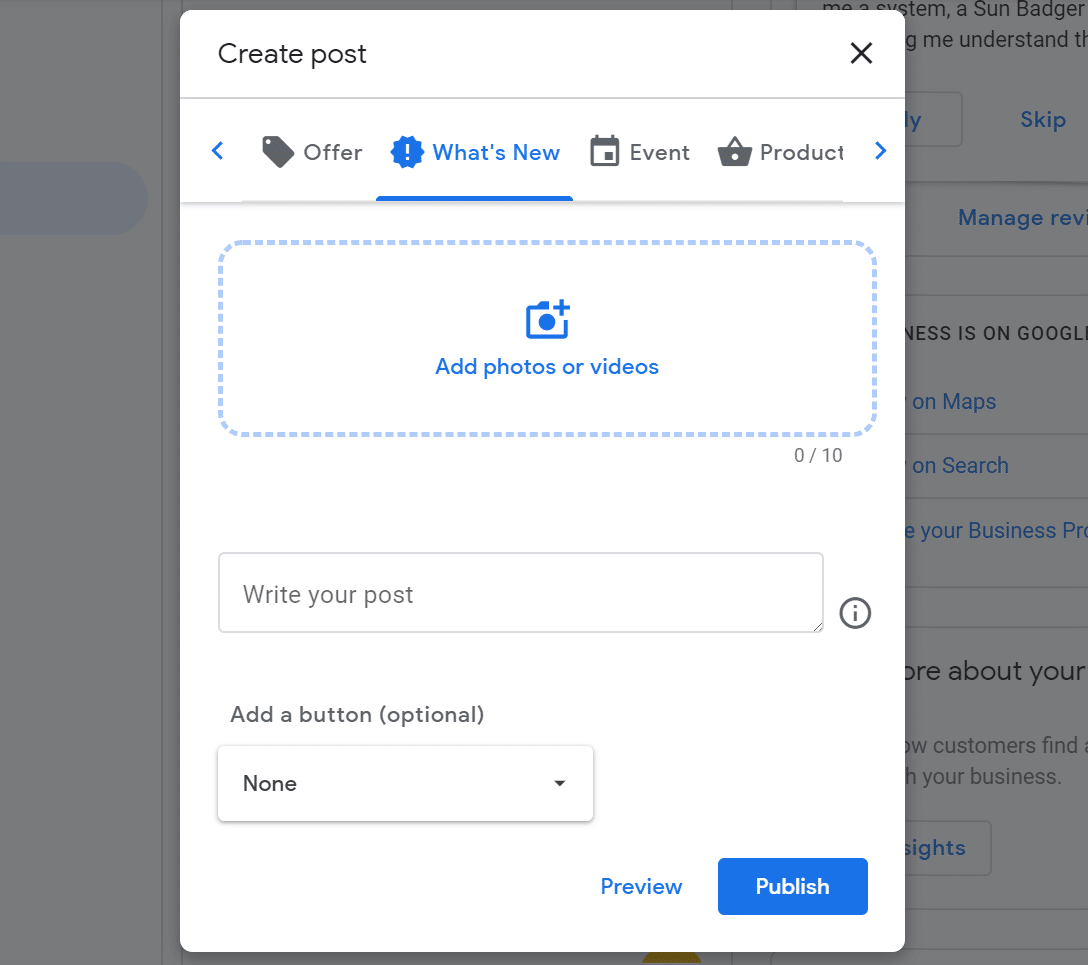
Task: Click the Write your post text field
Action: (x=520, y=592)
